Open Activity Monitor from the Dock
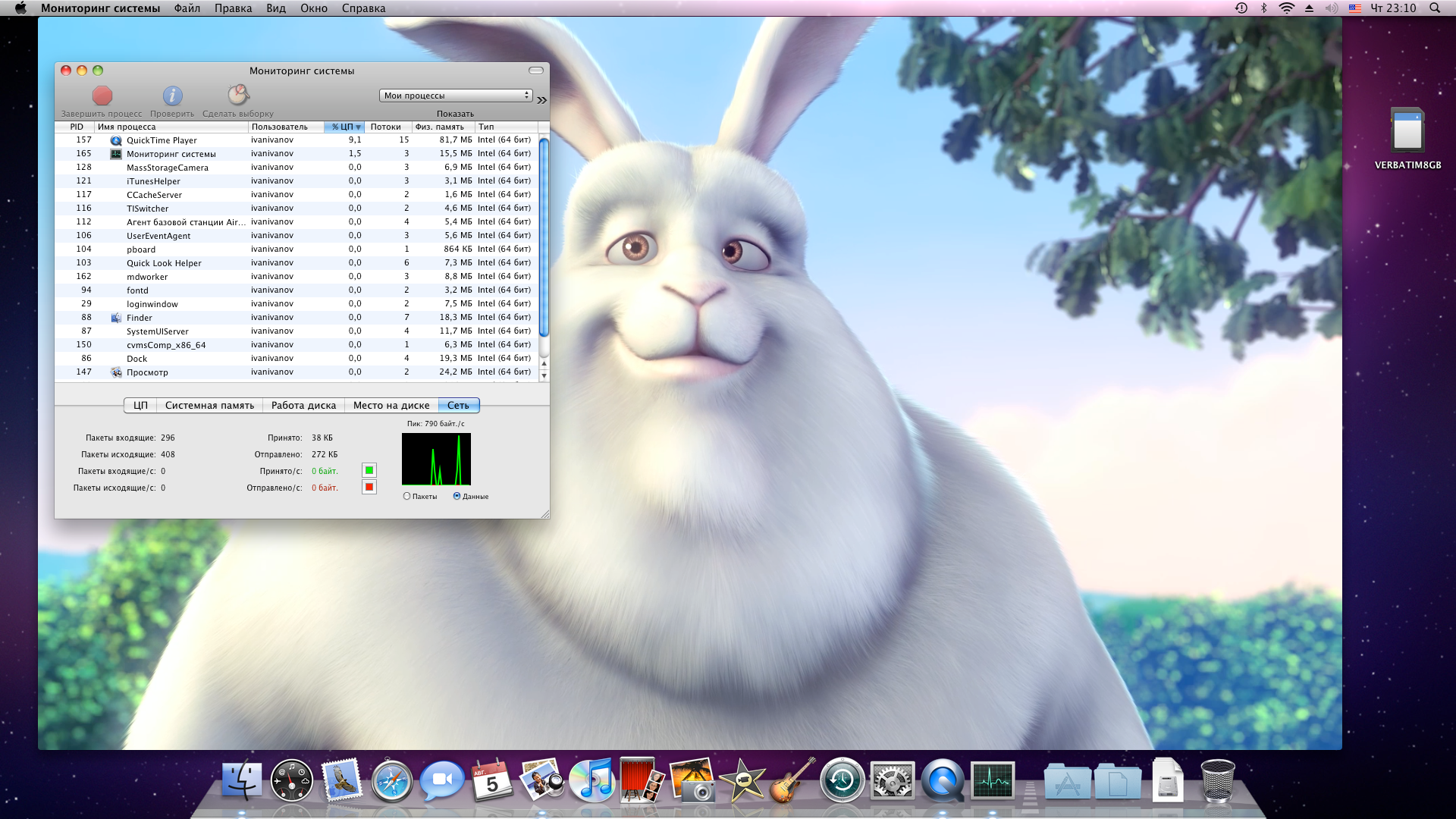 [993, 781]
